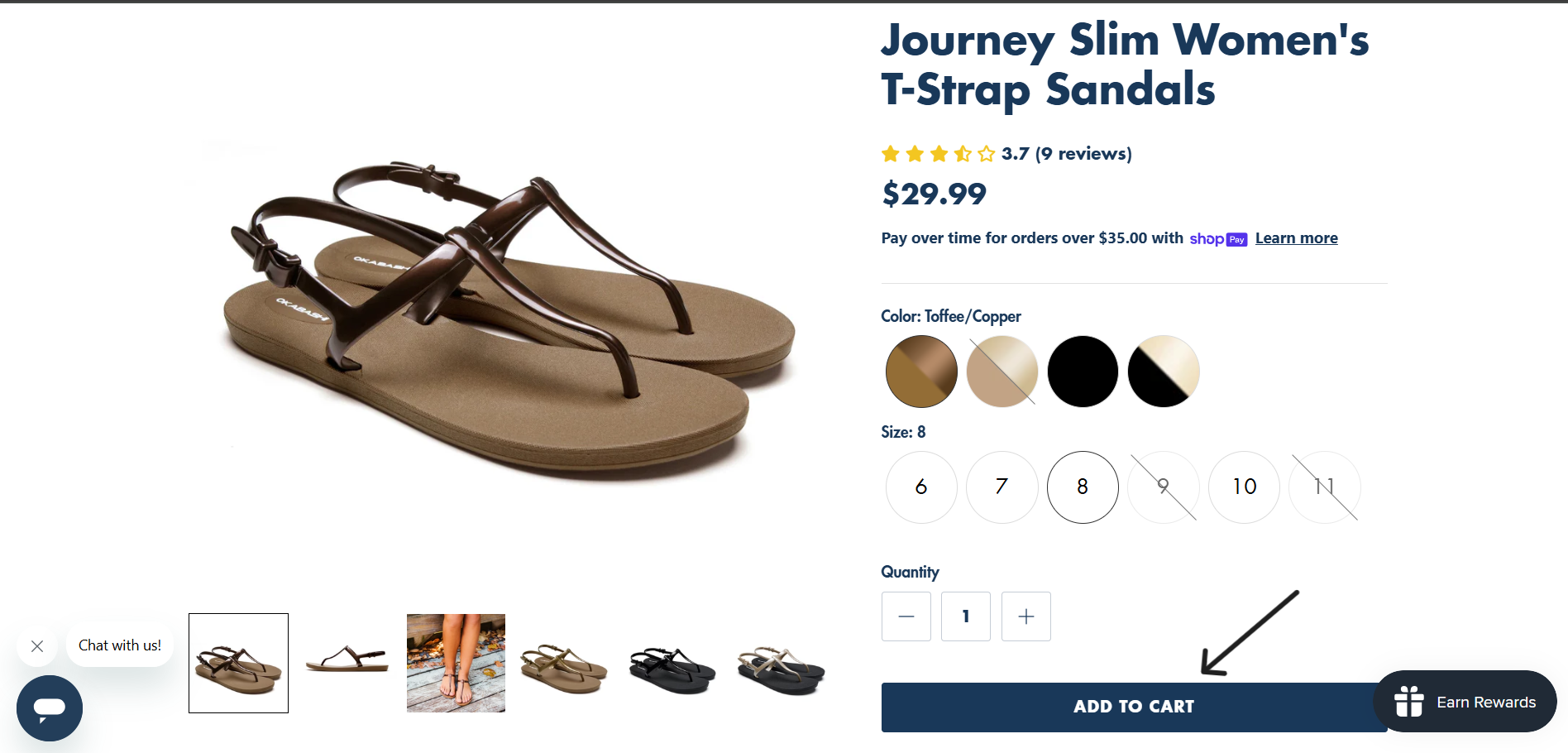
Task: Read the 9 reviews
Action: tap(1083, 154)
